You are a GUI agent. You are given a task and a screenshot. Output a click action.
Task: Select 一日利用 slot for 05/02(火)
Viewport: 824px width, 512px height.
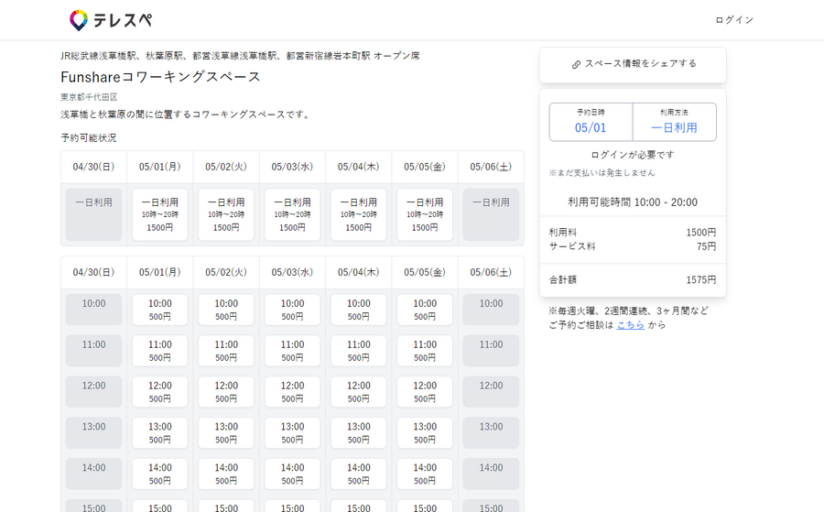[x=226, y=214]
